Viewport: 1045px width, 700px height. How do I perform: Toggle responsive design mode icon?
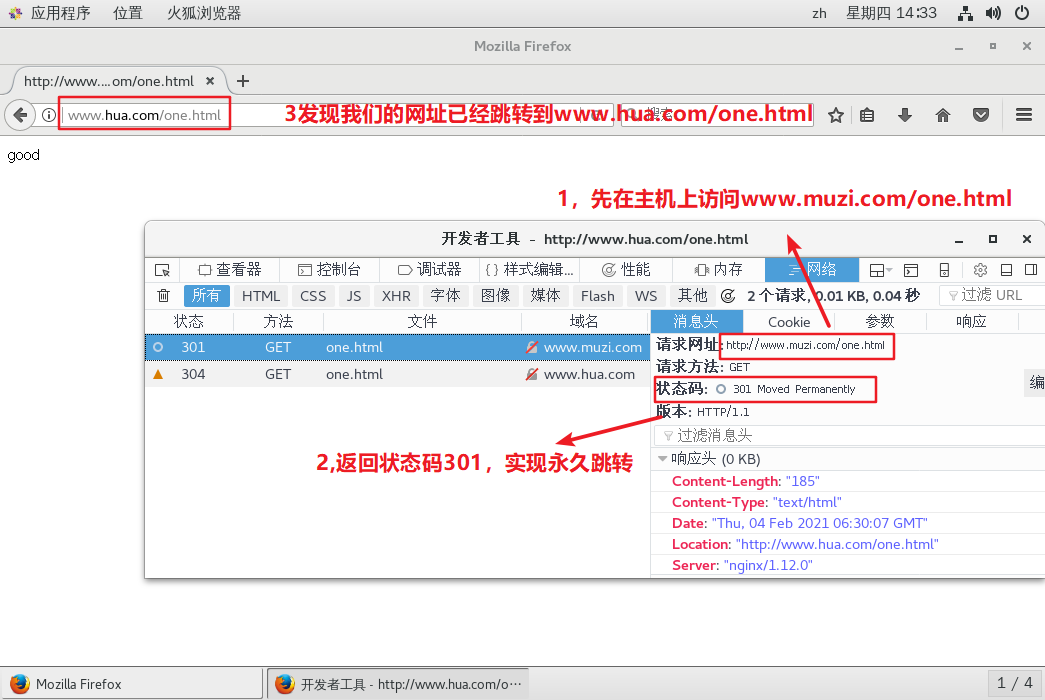(944, 270)
